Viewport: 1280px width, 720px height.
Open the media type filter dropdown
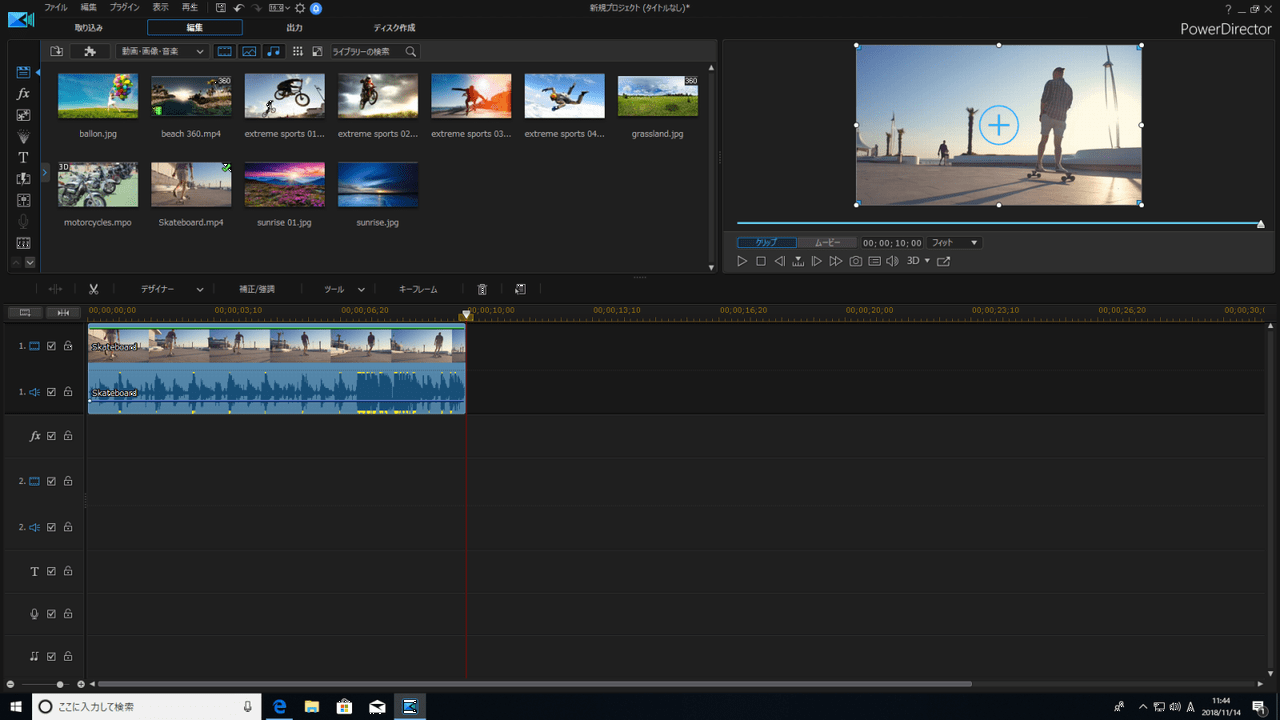pos(161,51)
